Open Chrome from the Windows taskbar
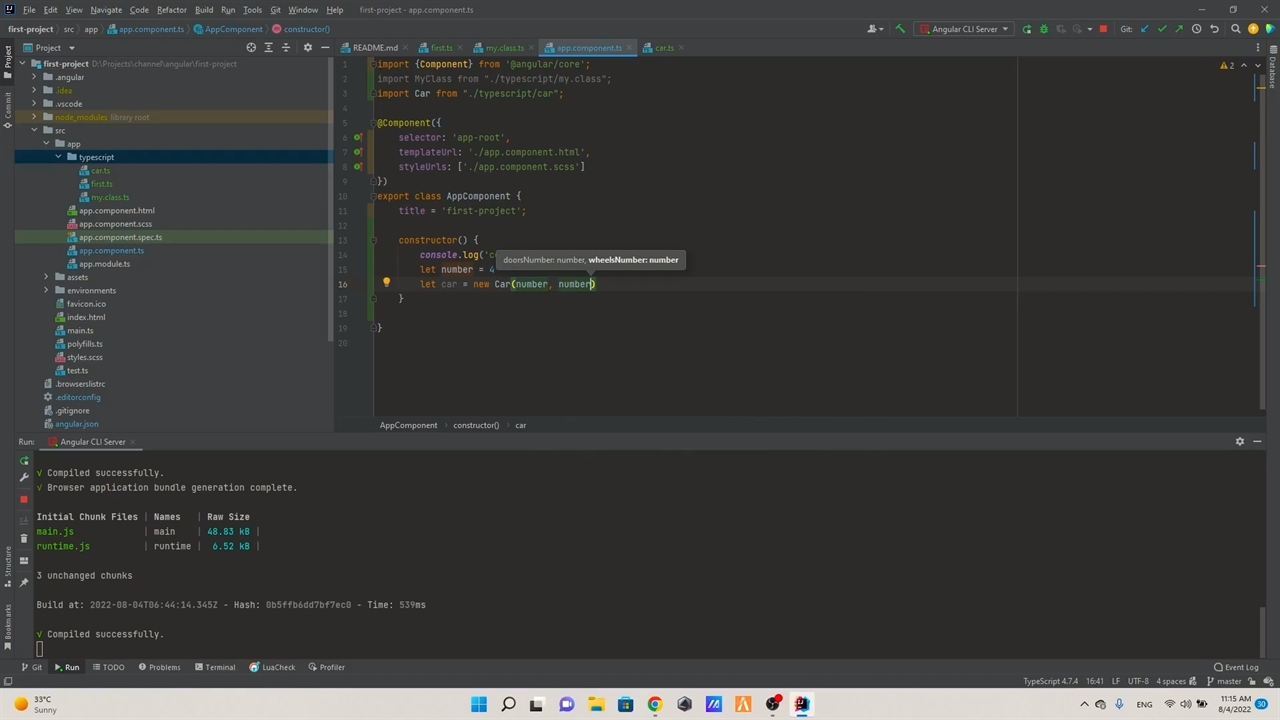The height and width of the screenshot is (720, 1280). click(x=654, y=704)
